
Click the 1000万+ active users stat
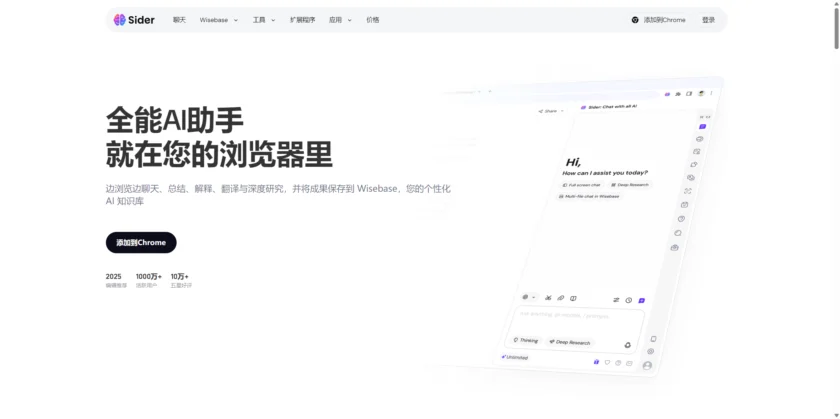(148, 281)
